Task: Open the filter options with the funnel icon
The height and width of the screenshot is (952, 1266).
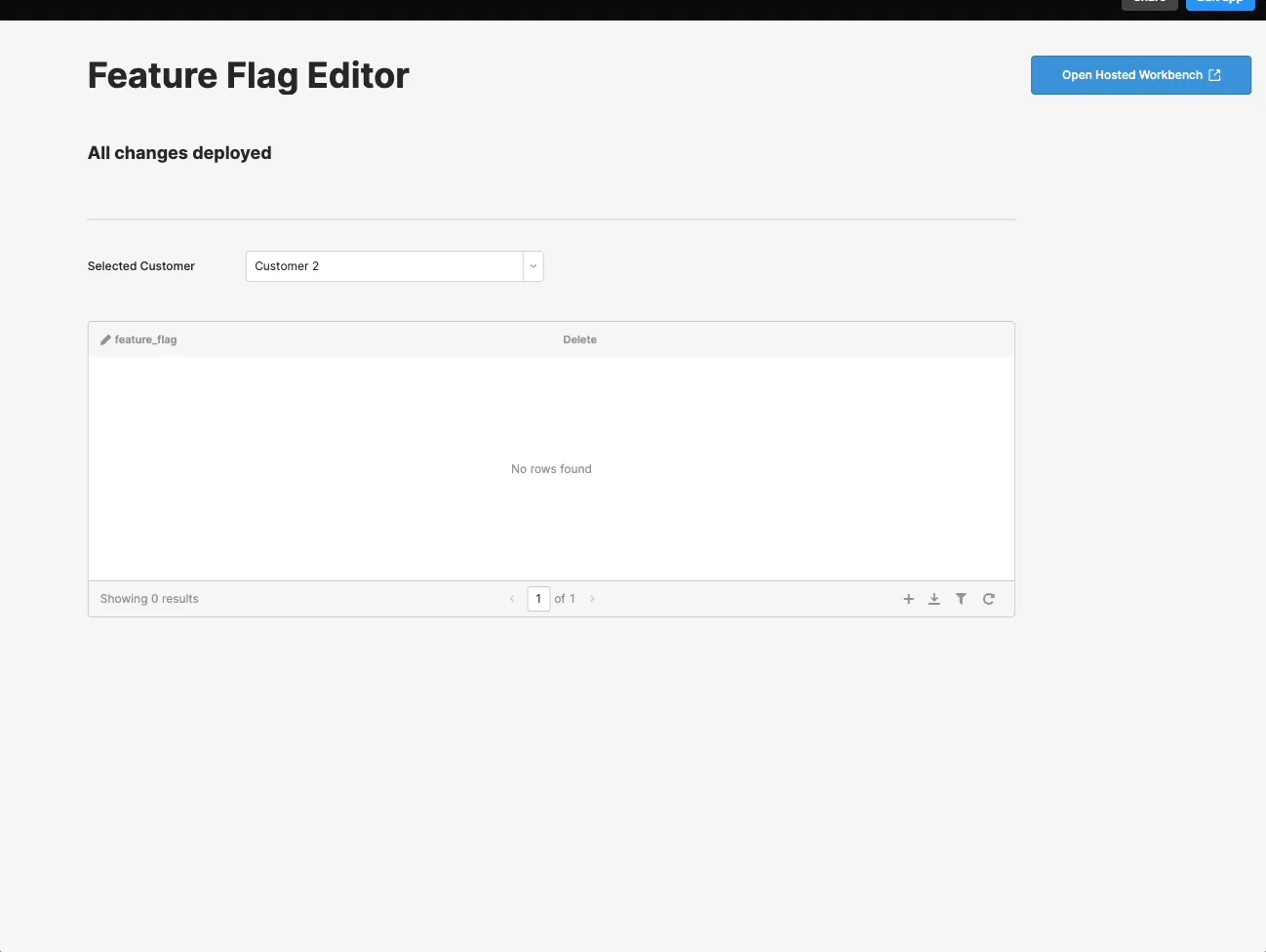Action: [x=961, y=599]
